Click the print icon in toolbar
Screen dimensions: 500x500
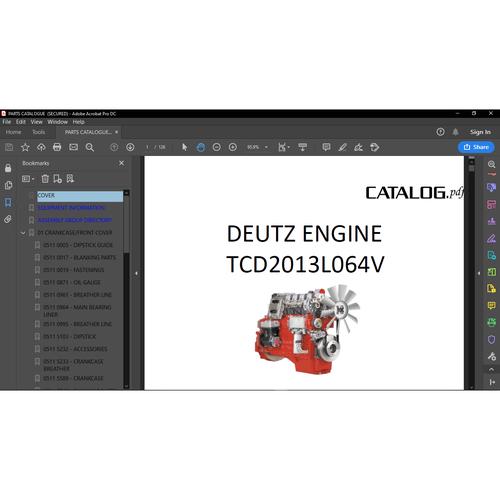tap(57, 147)
